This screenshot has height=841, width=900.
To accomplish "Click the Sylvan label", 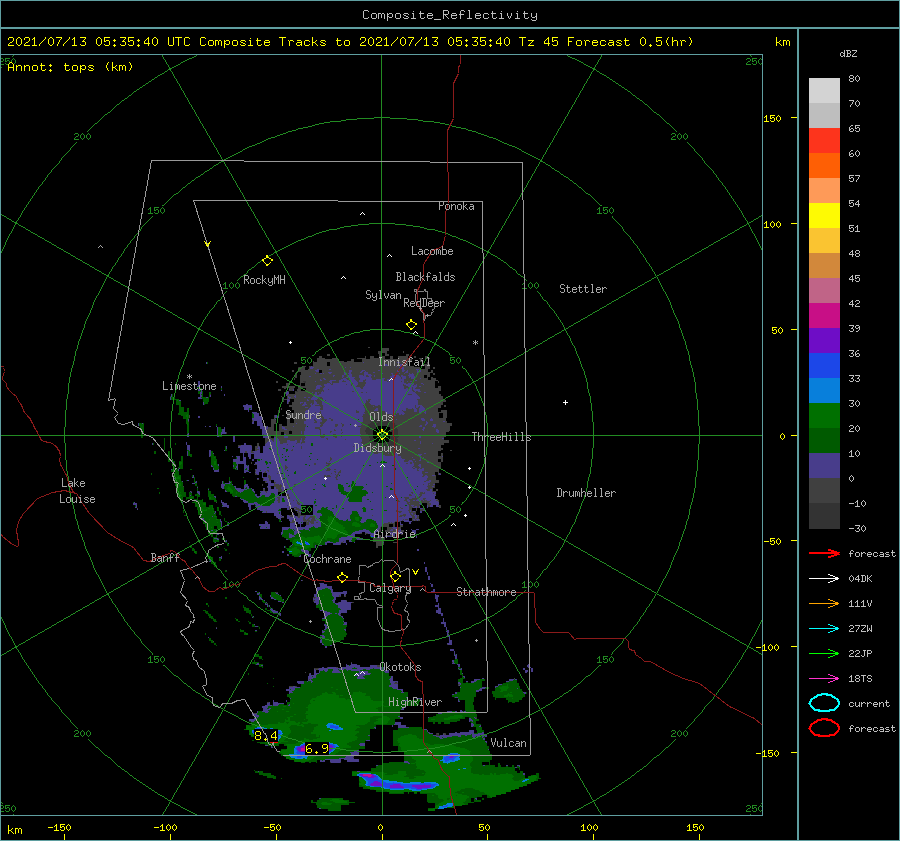I will (383, 295).
